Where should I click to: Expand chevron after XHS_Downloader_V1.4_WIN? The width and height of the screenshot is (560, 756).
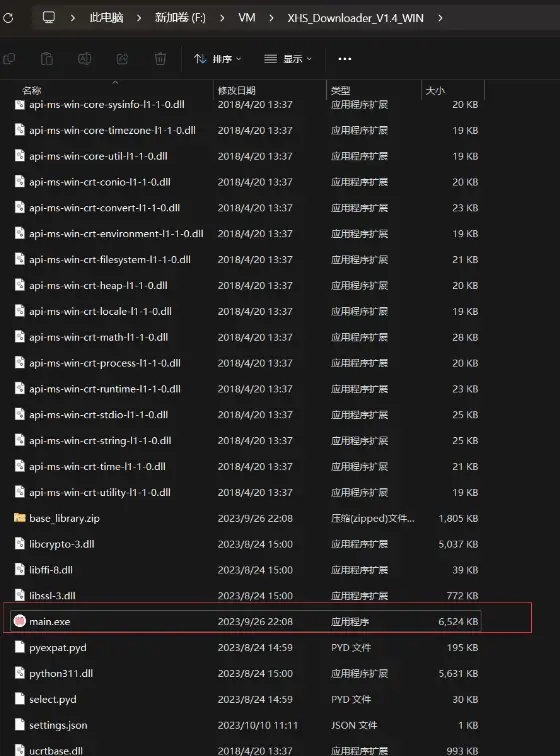click(x=440, y=18)
